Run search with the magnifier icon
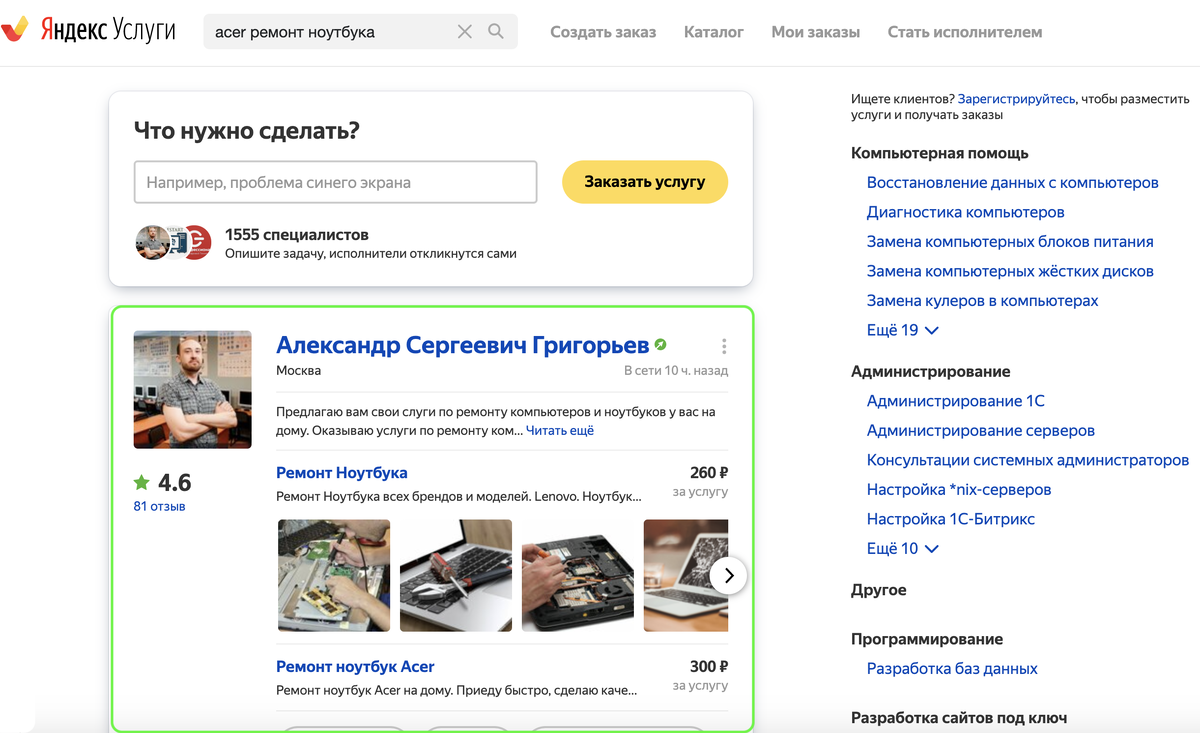Image resolution: width=1200 pixels, height=733 pixels. pyautogui.click(x=496, y=32)
